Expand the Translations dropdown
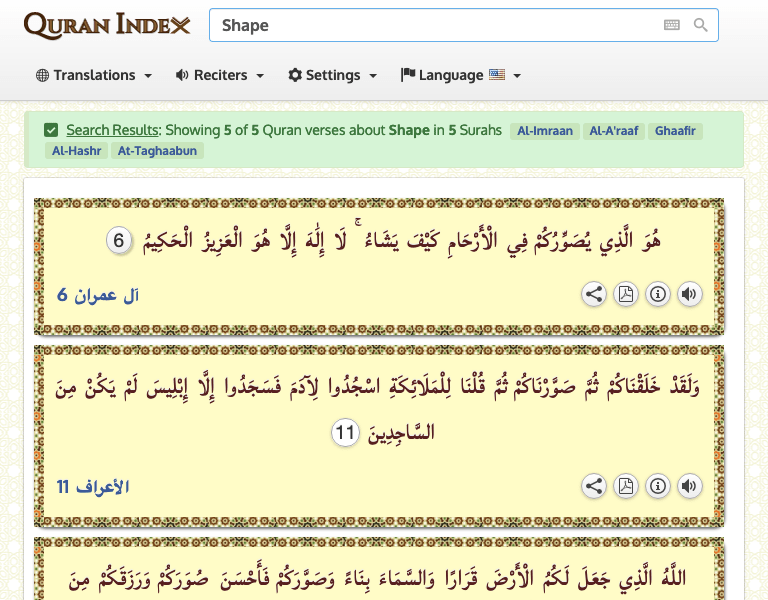Screen dimensions: 768x600 tap(94, 75)
